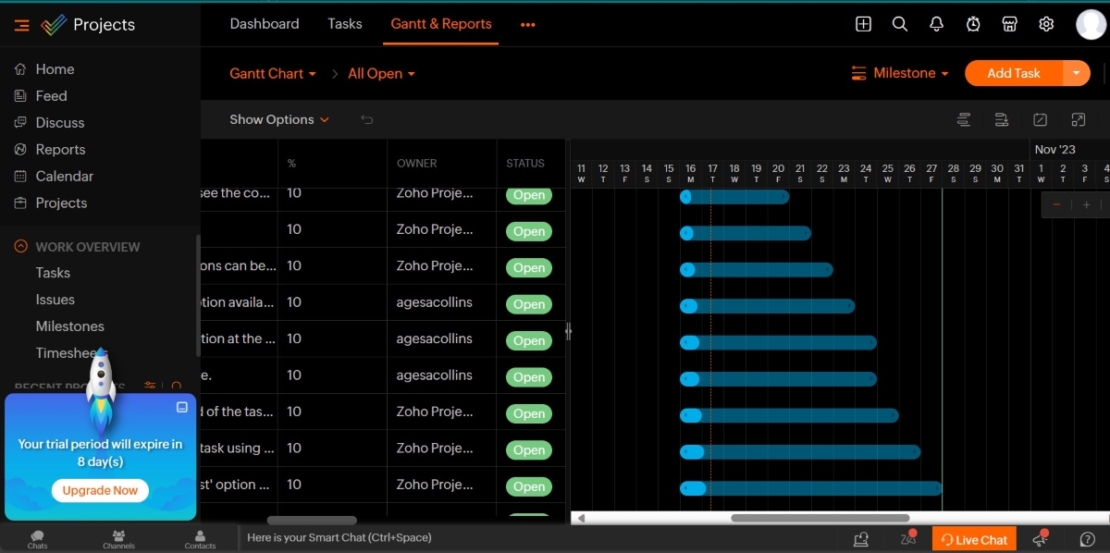Open the All Open filter dropdown
The height and width of the screenshot is (553, 1110).
(381, 74)
